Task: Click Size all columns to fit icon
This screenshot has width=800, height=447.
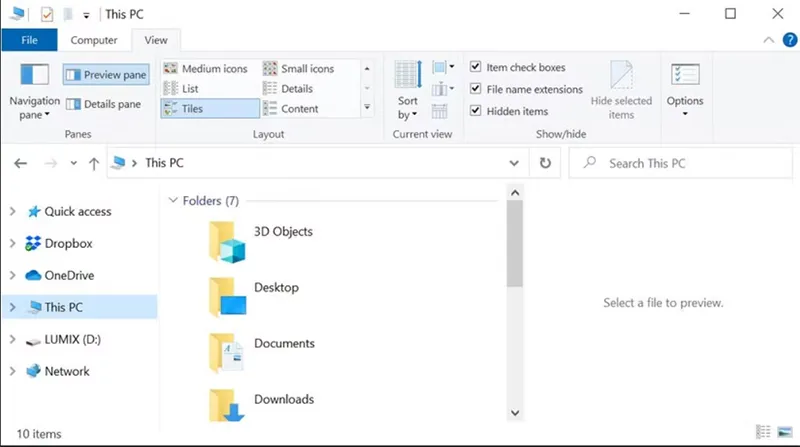Action: 439,111
